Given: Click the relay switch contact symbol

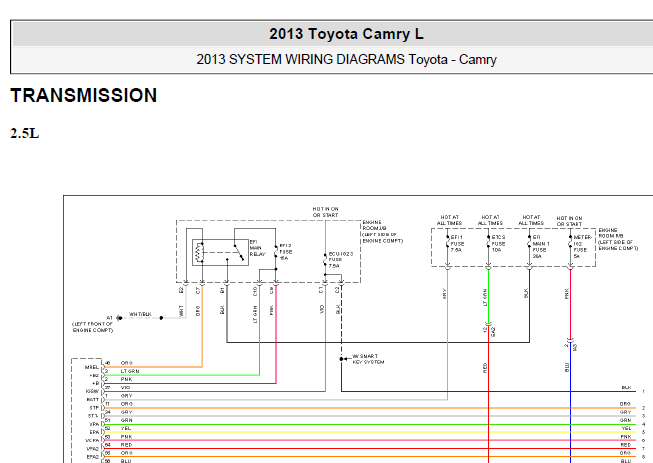Looking at the screenshot, I should [x=239, y=252].
